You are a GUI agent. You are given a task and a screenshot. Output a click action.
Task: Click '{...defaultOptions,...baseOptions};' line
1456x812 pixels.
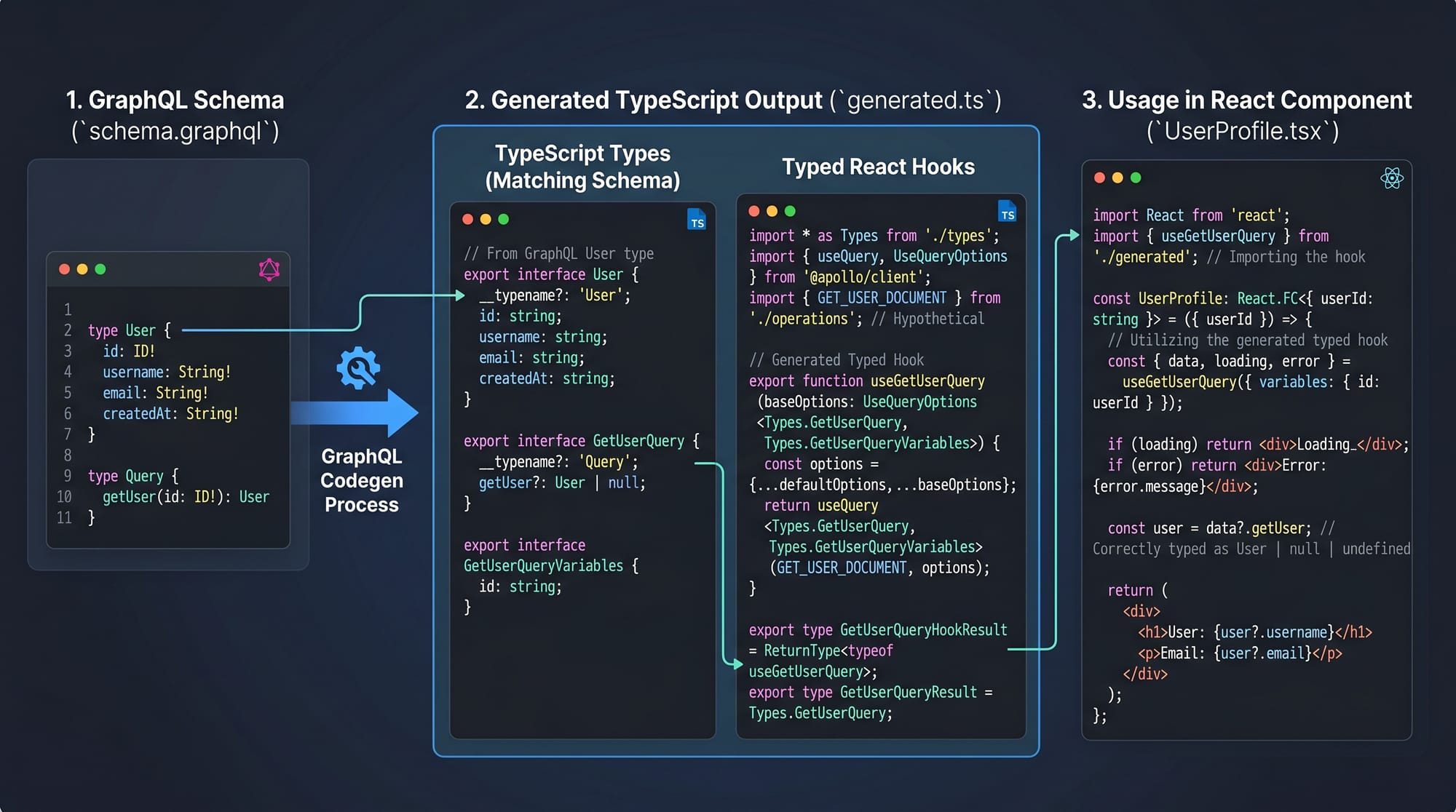[x=882, y=485]
